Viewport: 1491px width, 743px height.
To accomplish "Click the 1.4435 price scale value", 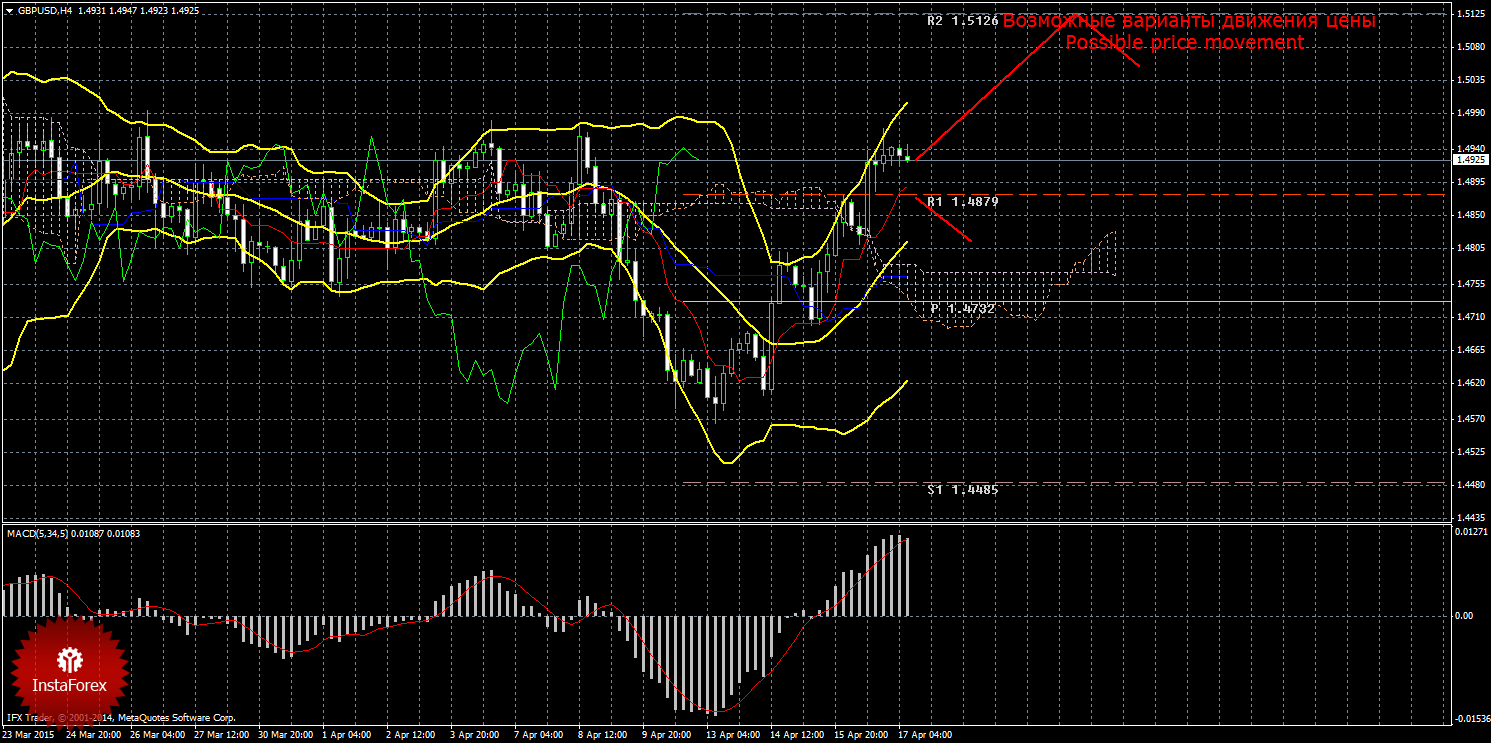I will (1469, 518).
